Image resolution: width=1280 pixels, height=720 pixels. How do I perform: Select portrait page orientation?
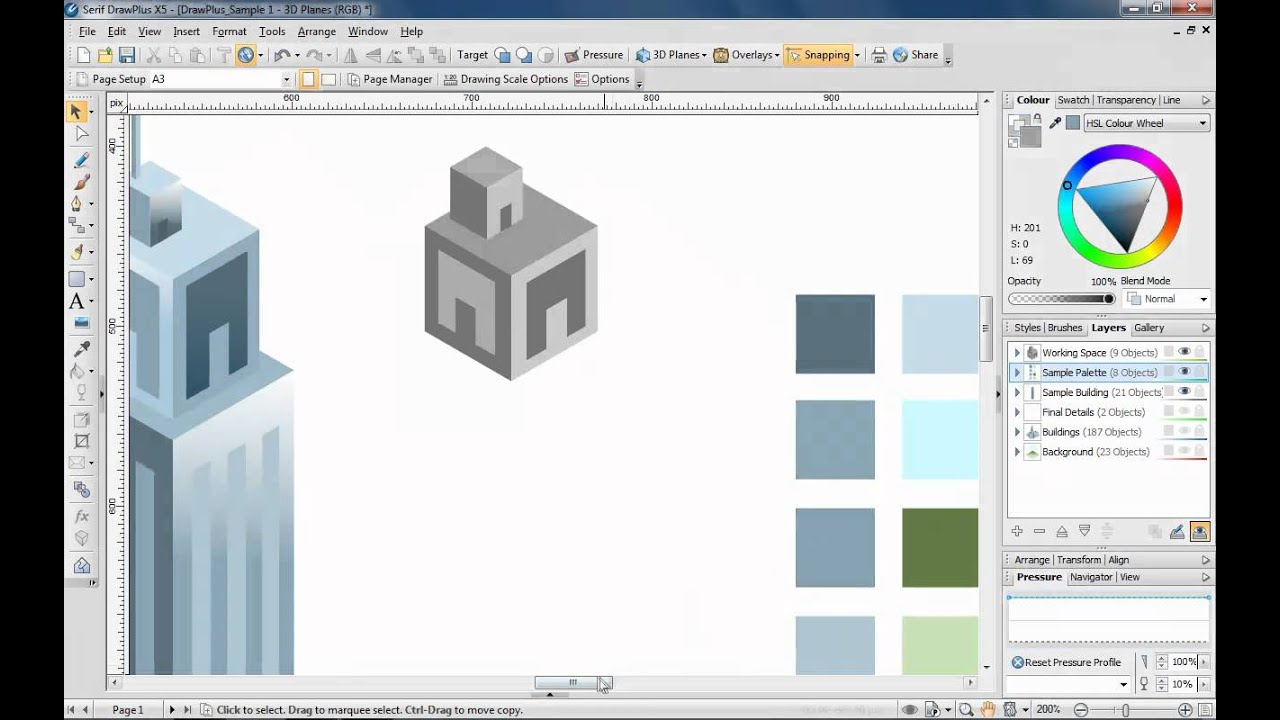(309, 79)
